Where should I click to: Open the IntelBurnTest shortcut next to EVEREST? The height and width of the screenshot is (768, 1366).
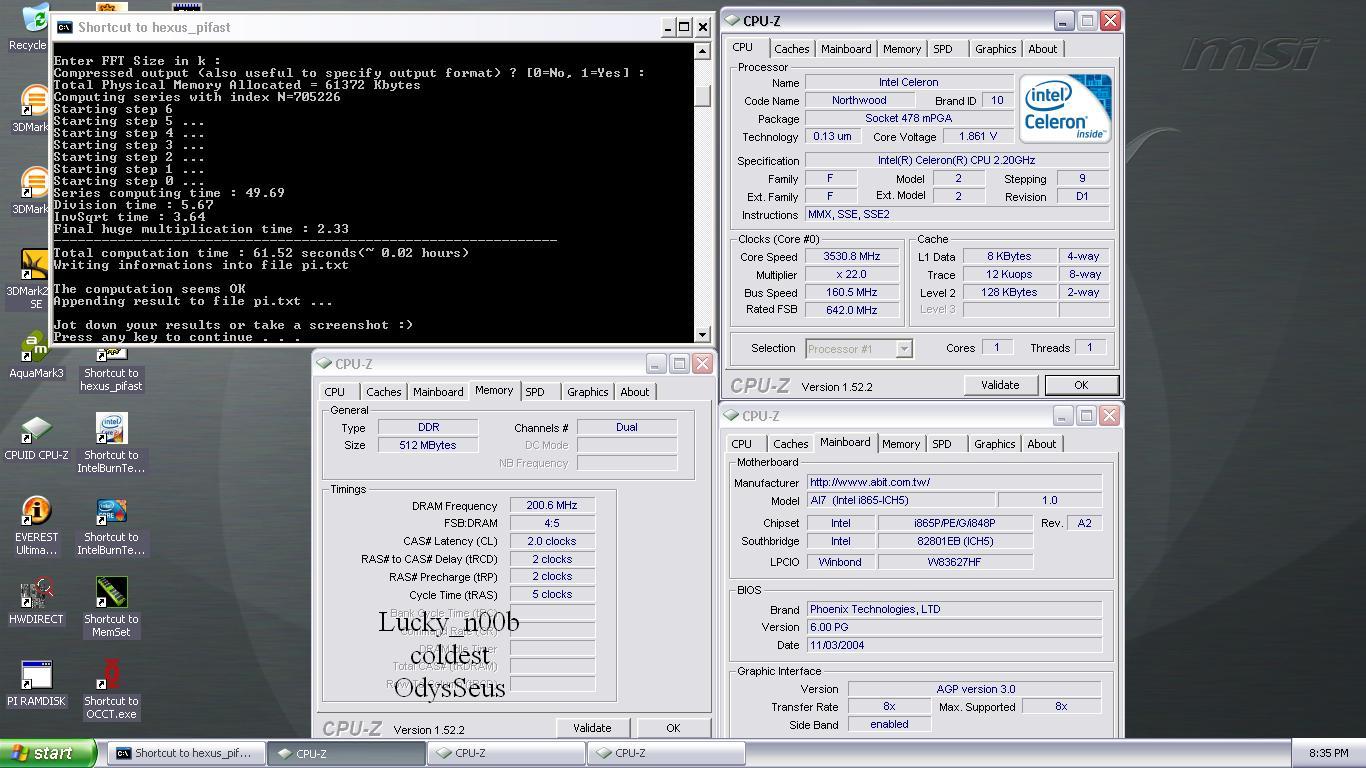[111, 526]
